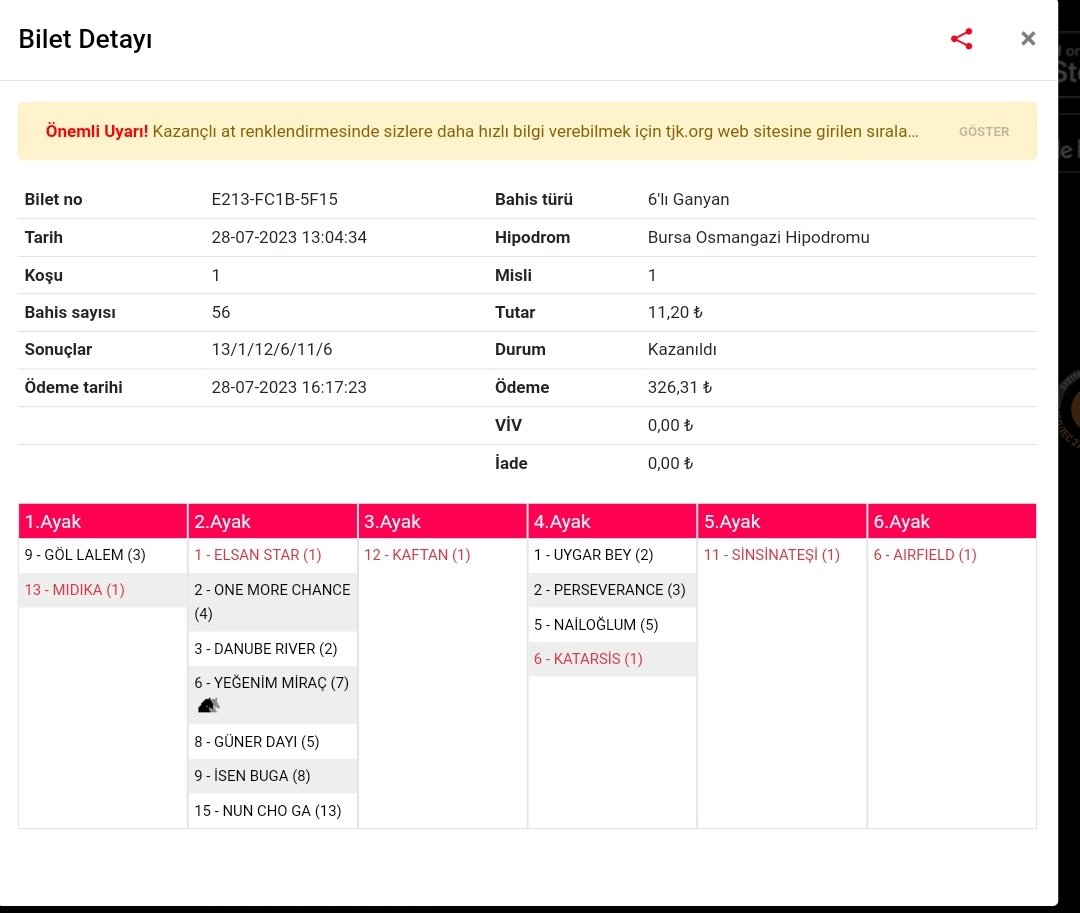This screenshot has width=1080, height=913.
Task: Select 1 - ELSAN STAR (1)
Action: (258, 555)
